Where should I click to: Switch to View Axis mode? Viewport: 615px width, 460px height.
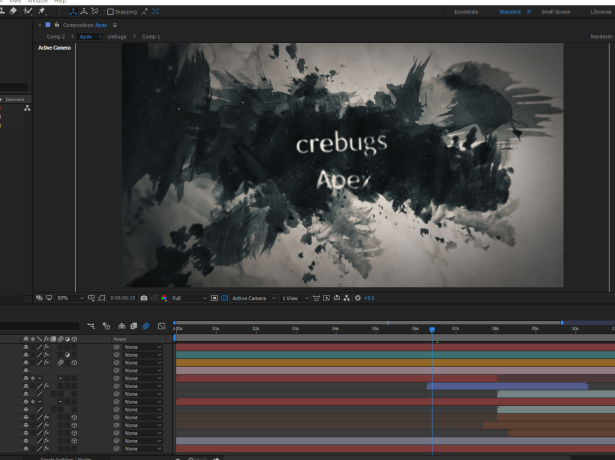pos(95,12)
